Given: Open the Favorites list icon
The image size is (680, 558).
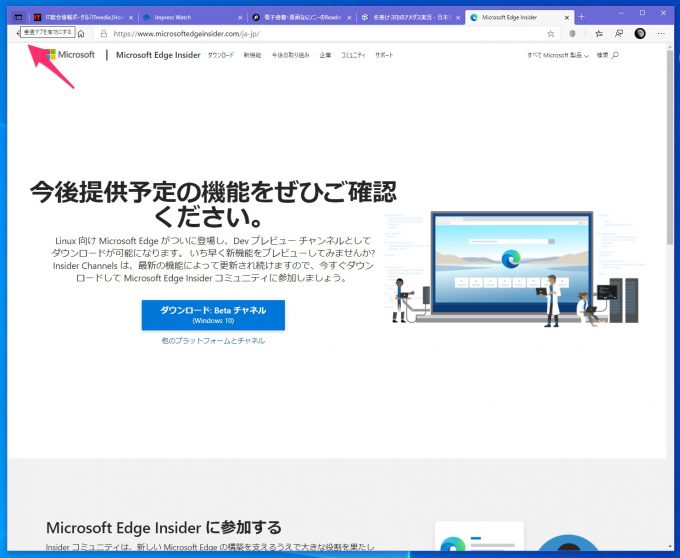Looking at the screenshot, I should pyautogui.click(x=599, y=34).
